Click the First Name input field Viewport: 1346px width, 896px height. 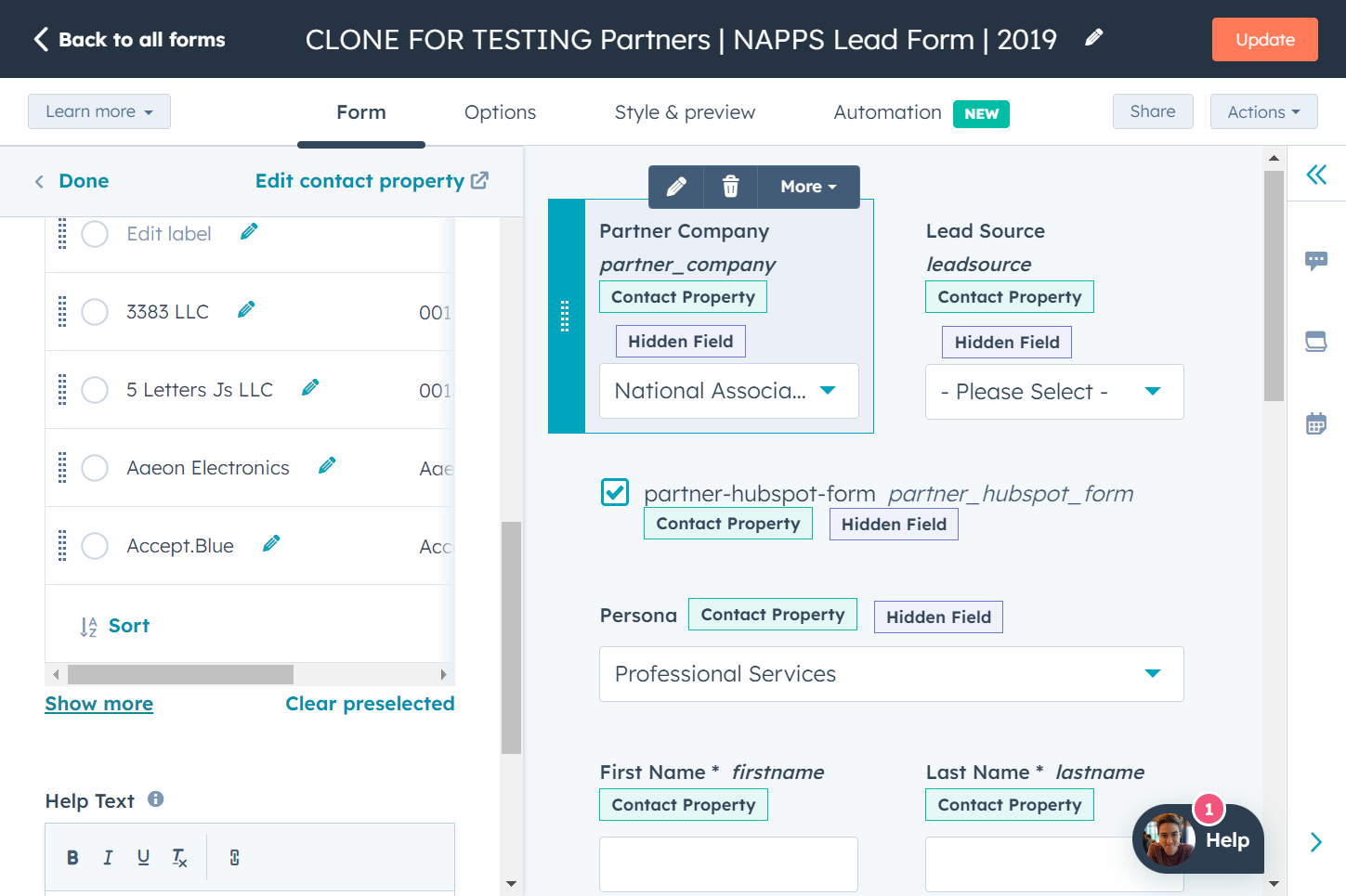(x=729, y=864)
